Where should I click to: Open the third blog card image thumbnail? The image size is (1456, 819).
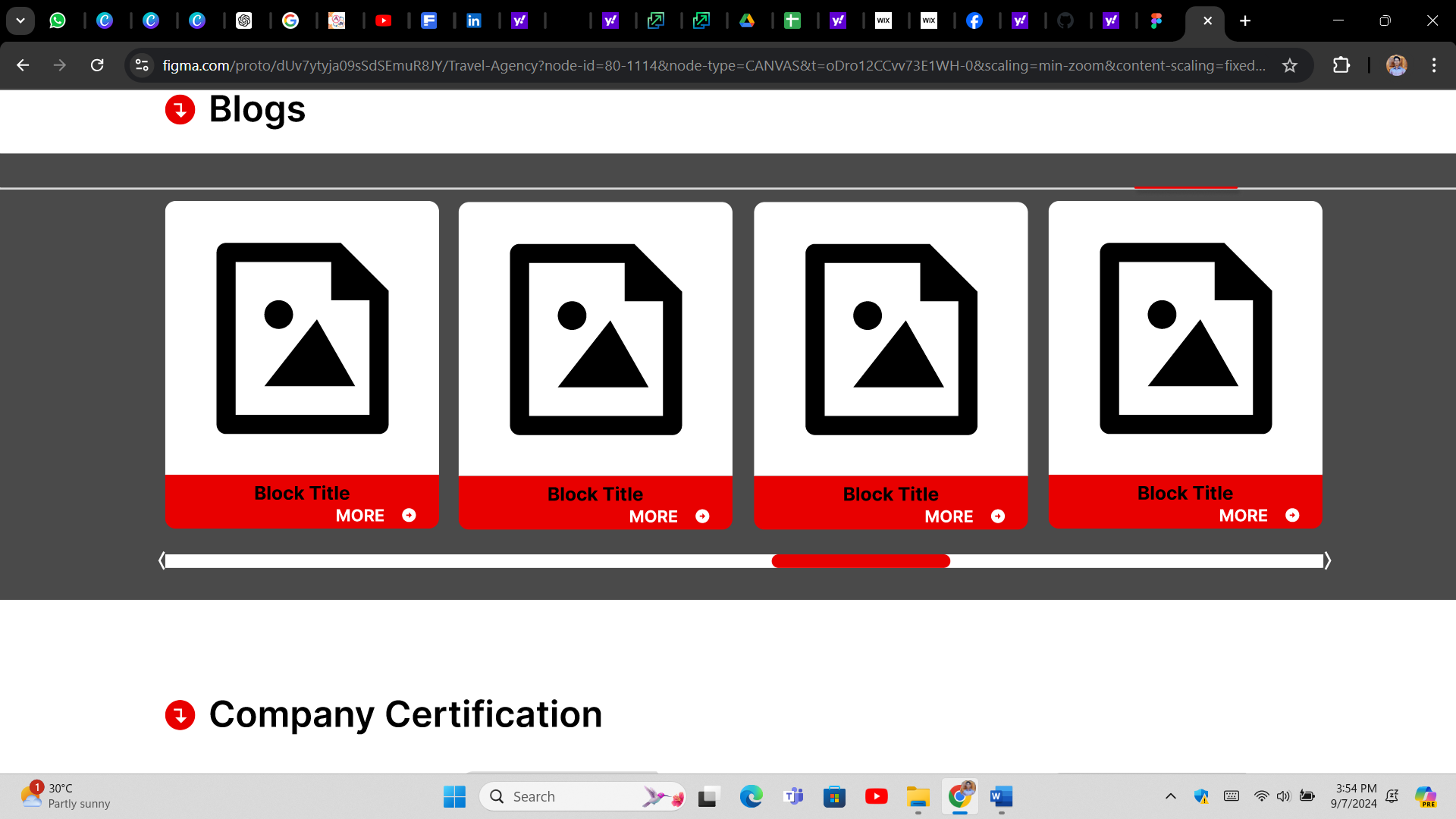click(x=891, y=339)
